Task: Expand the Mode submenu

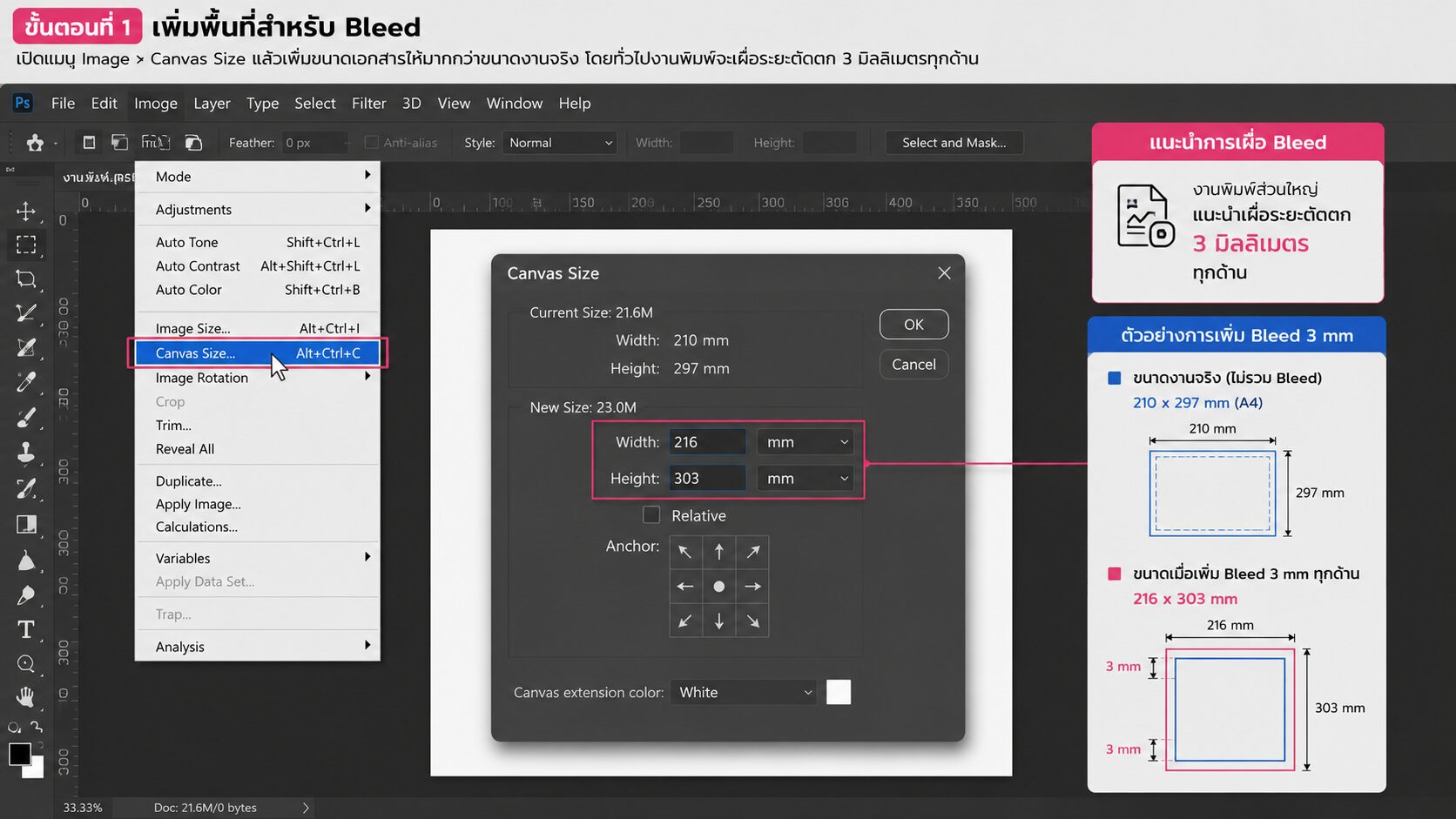Action: [258, 177]
